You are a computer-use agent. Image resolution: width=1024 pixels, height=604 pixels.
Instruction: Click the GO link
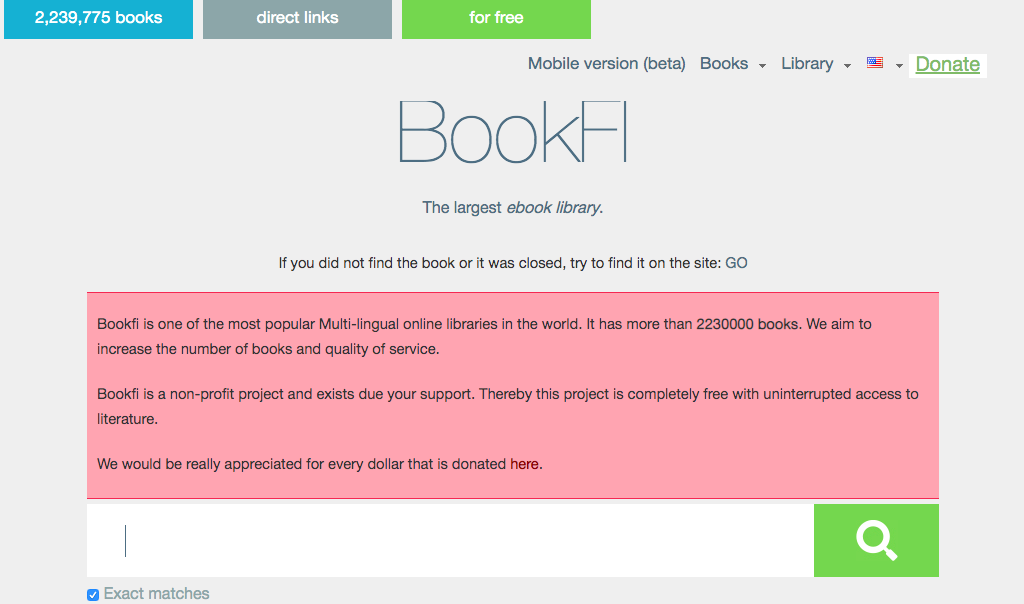736,264
